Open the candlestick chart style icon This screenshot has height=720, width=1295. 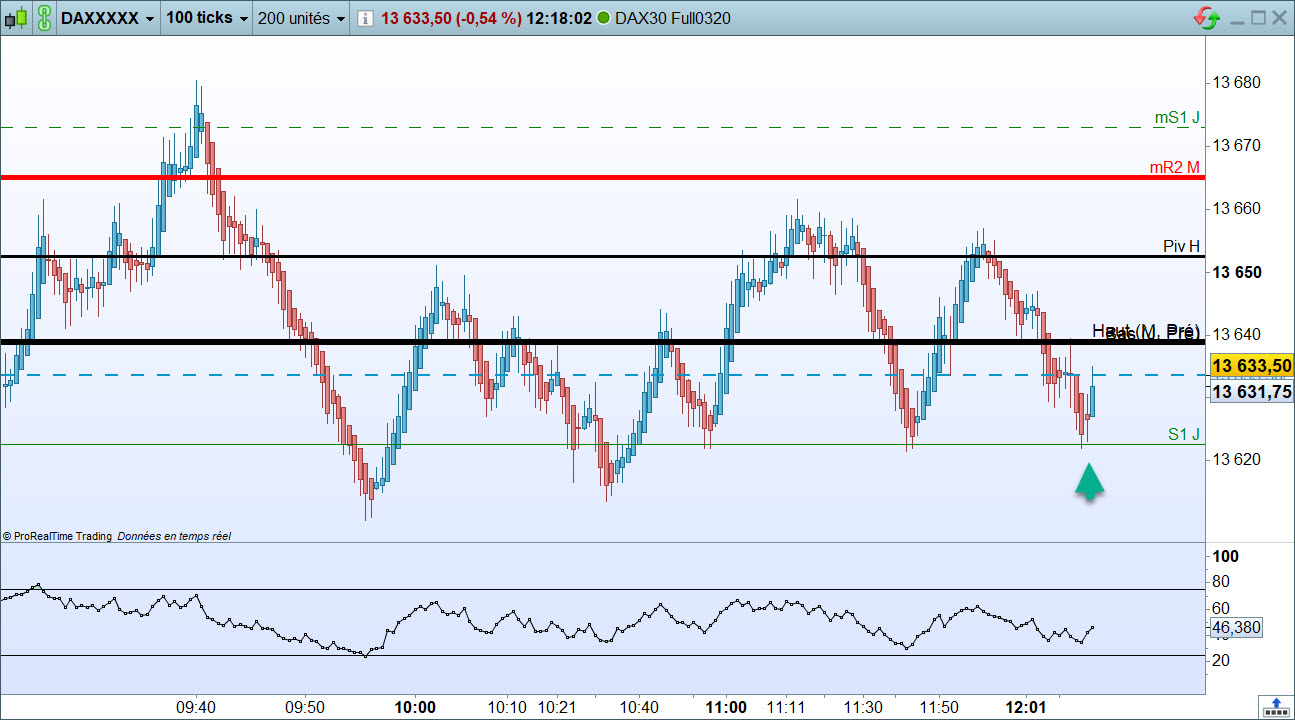16,18
